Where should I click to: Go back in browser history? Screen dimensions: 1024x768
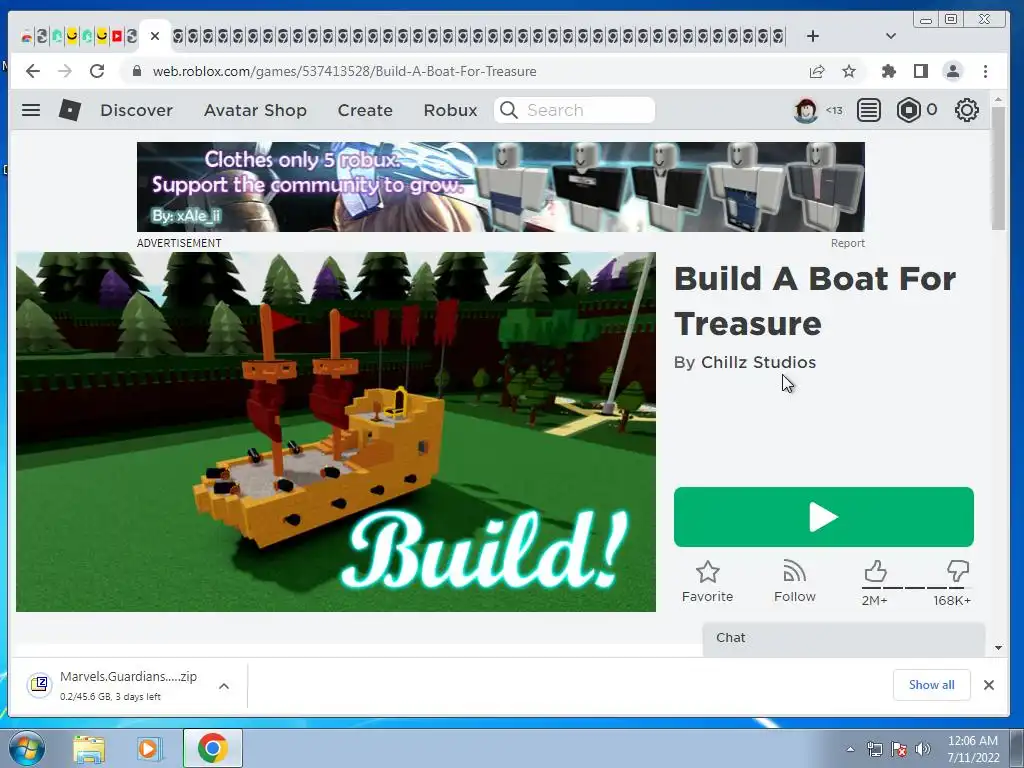(x=33, y=71)
